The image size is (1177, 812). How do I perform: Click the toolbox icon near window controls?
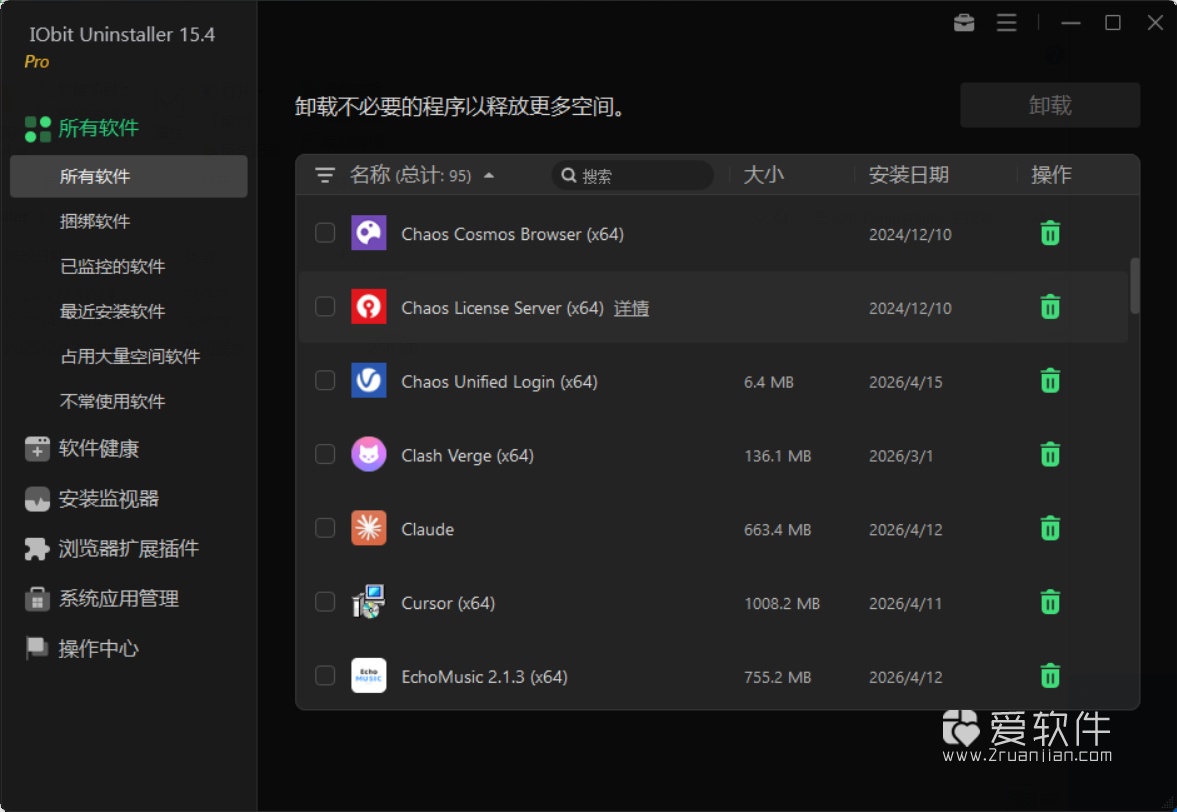[x=963, y=22]
